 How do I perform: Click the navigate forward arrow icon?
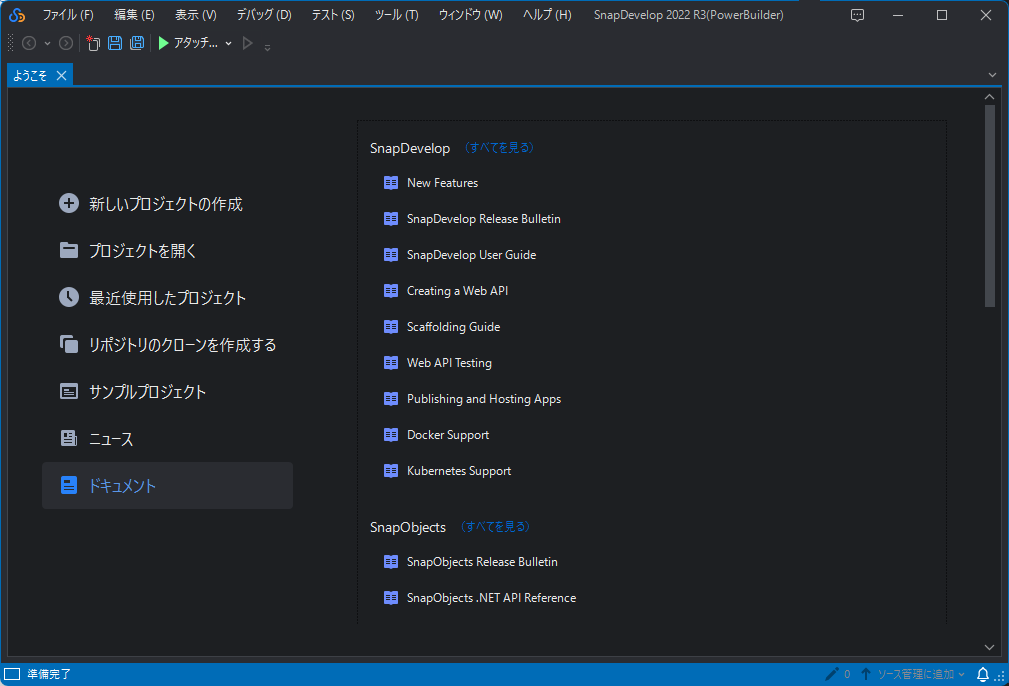point(66,43)
